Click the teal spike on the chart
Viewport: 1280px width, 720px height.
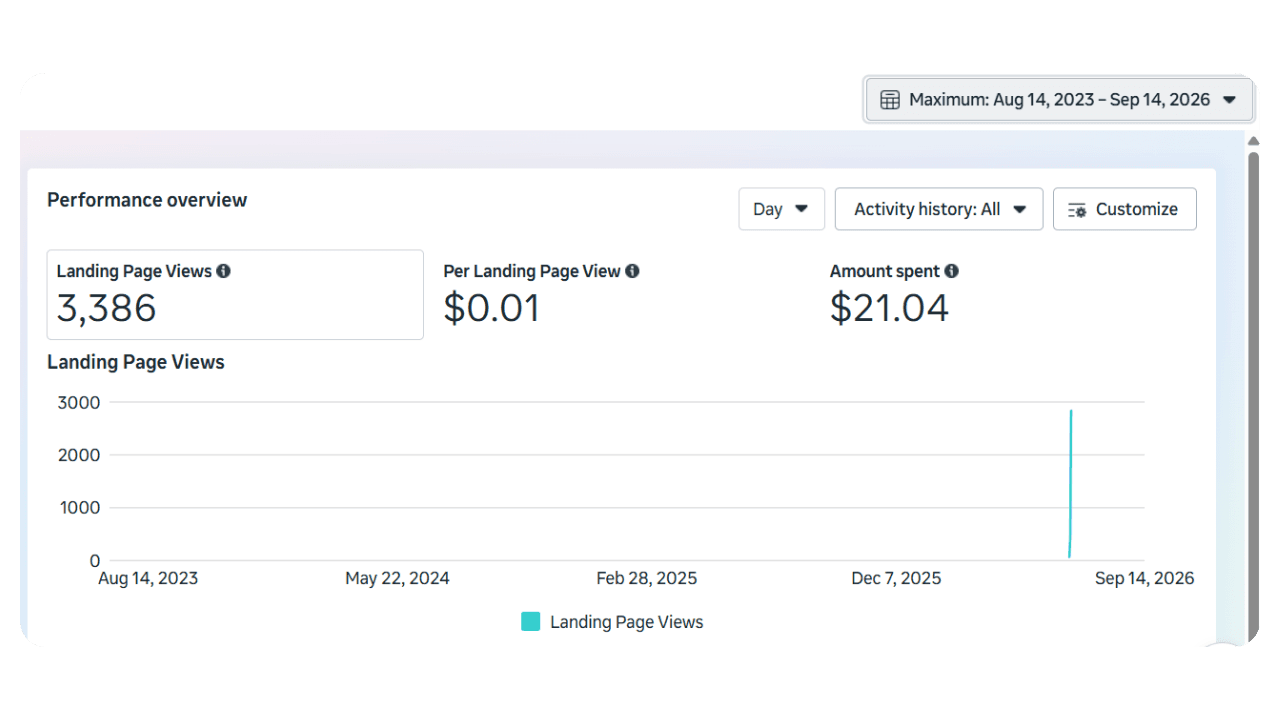click(x=1070, y=483)
